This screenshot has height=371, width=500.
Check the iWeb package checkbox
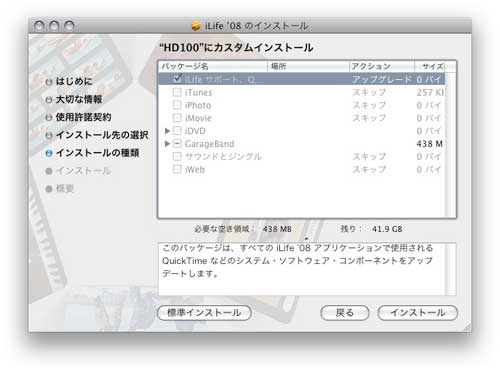[177, 169]
